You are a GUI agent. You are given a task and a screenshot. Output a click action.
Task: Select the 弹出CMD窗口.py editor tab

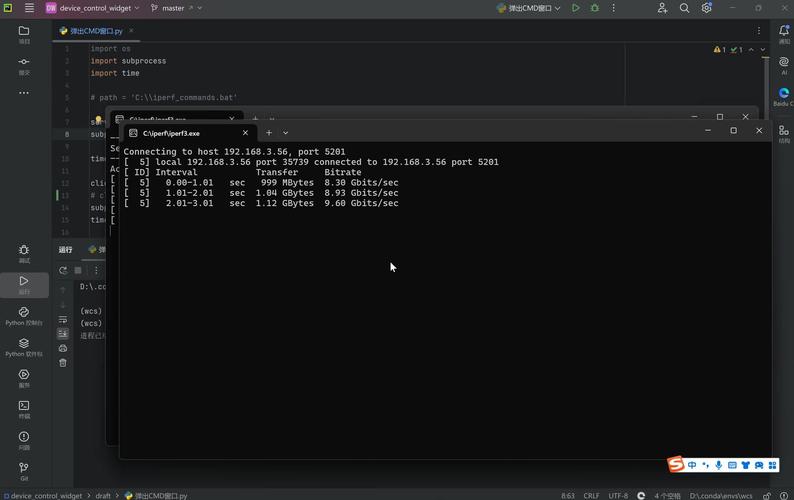click(92, 31)
